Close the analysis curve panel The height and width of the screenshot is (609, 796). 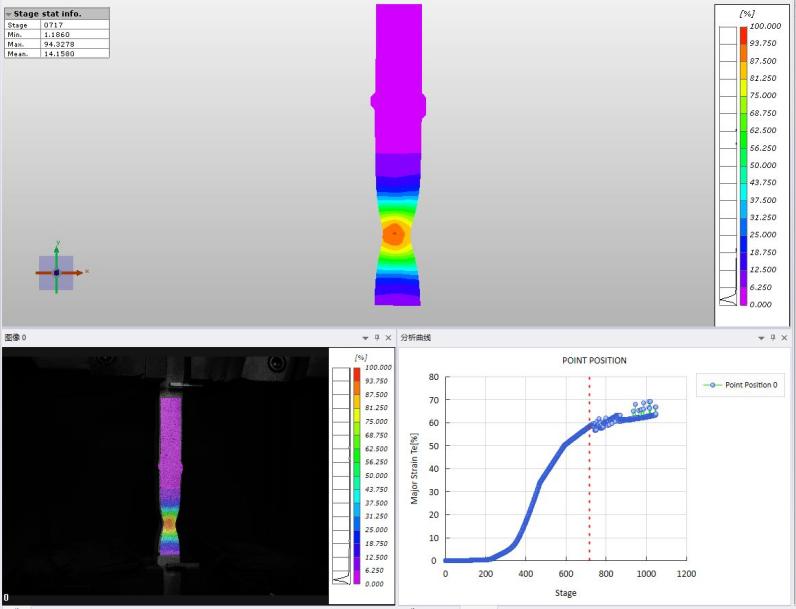click(784, 338)
